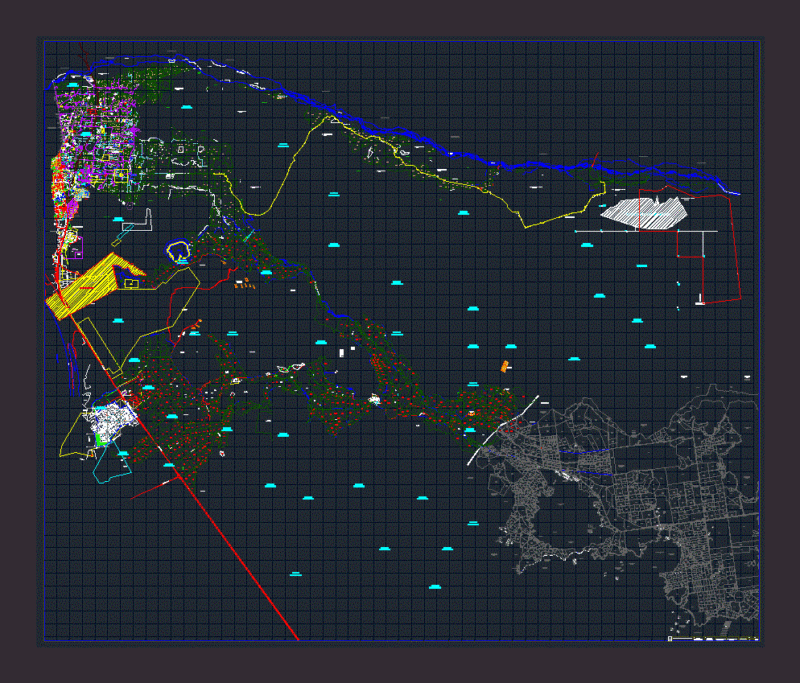Click the cluster of small orange markers
The image size is (800, 683).
click(245, 284)
